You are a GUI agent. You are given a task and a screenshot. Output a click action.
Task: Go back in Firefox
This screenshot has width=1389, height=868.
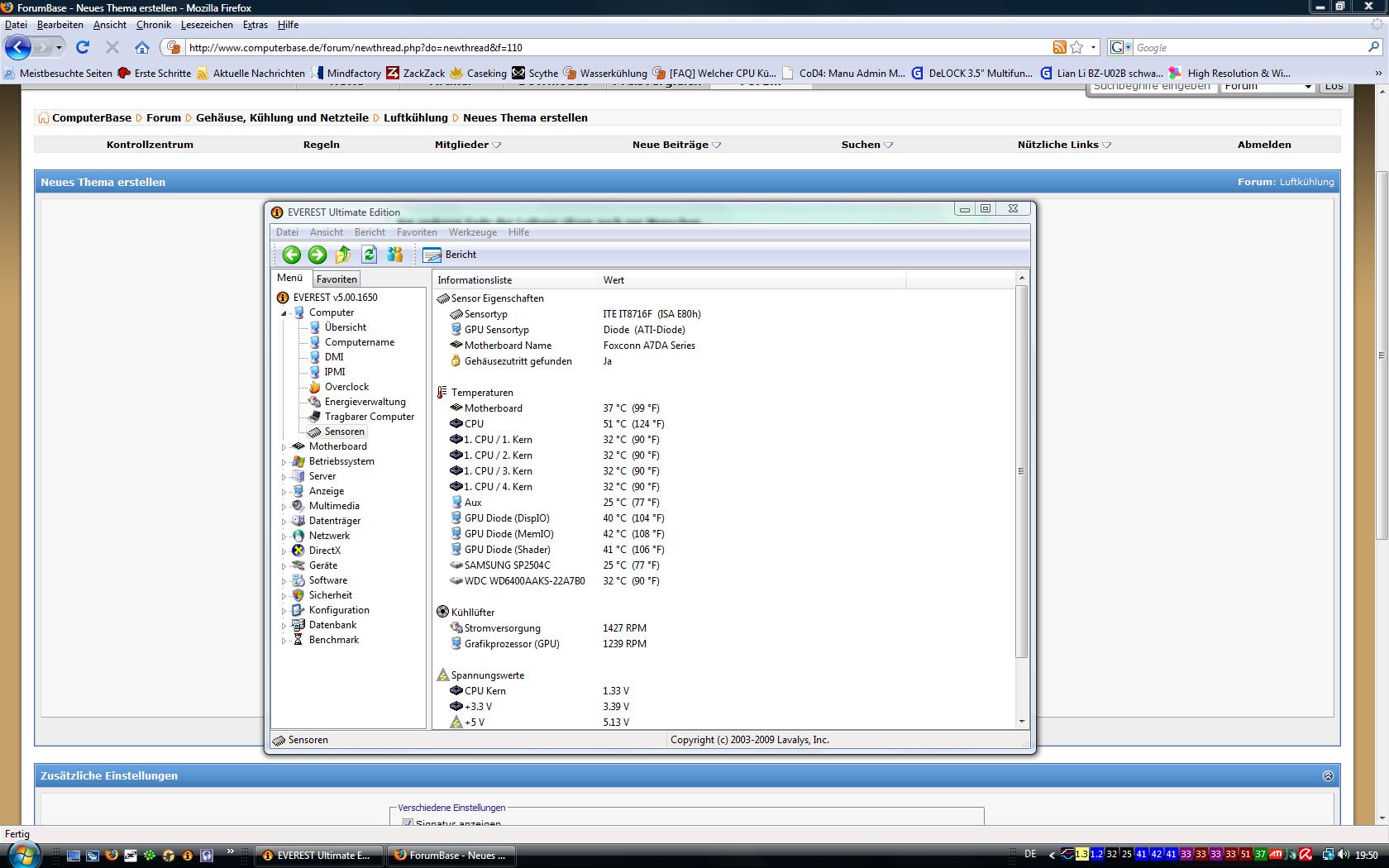point(19,47)
